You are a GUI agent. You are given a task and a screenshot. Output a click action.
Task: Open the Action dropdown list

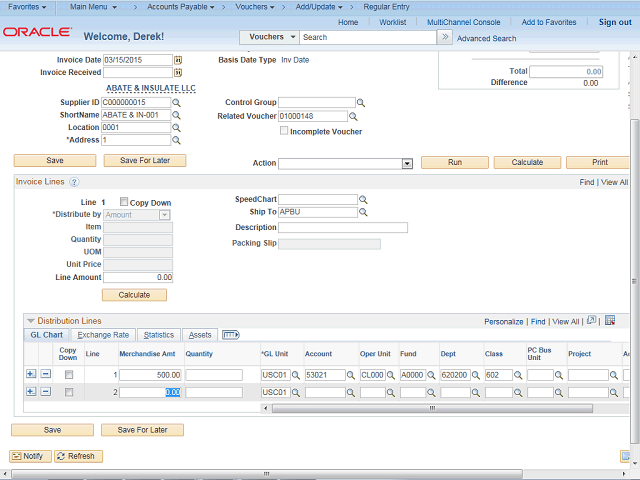click(x=407, y=163)
